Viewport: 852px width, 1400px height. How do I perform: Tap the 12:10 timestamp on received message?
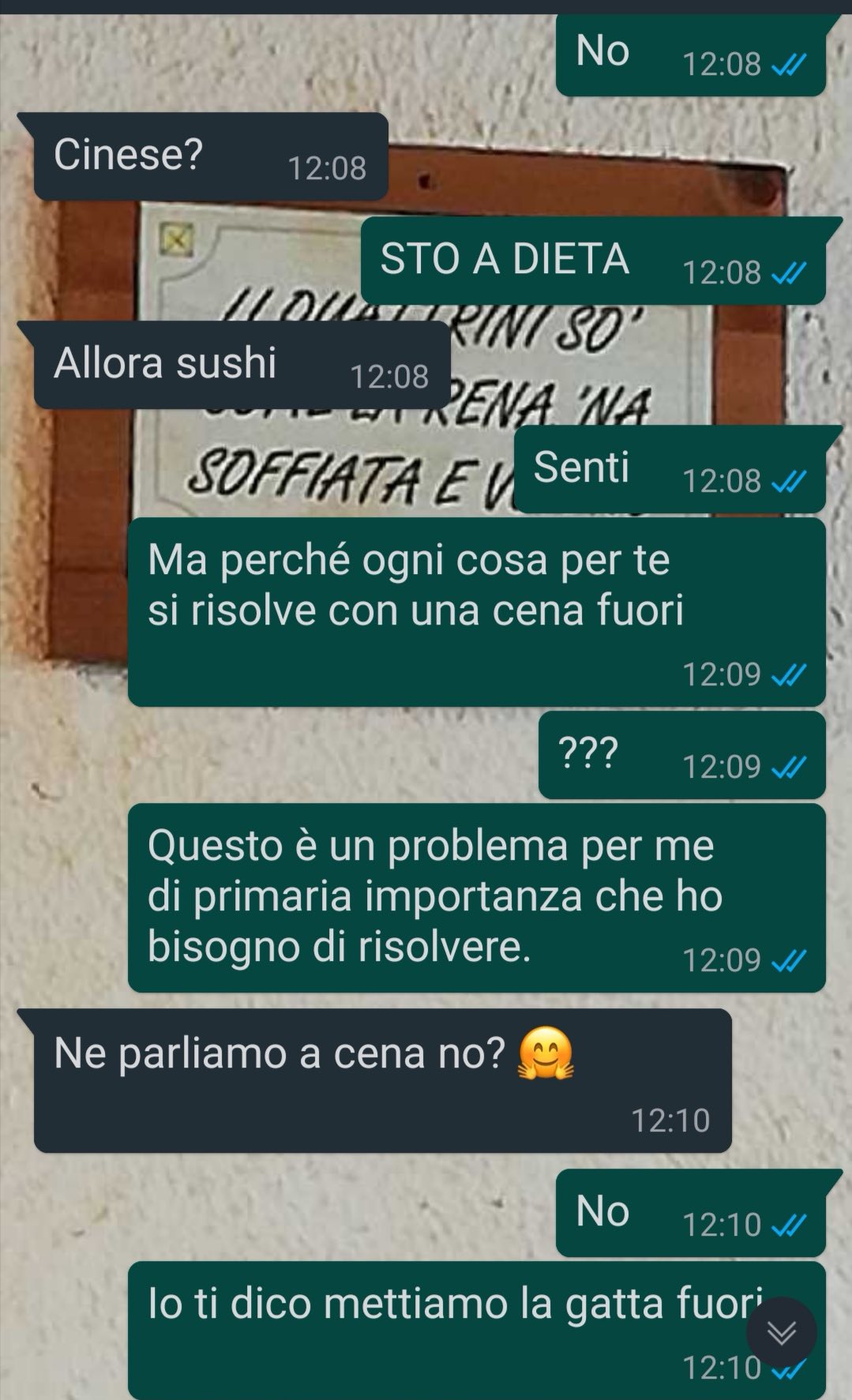pos(670,1120)
